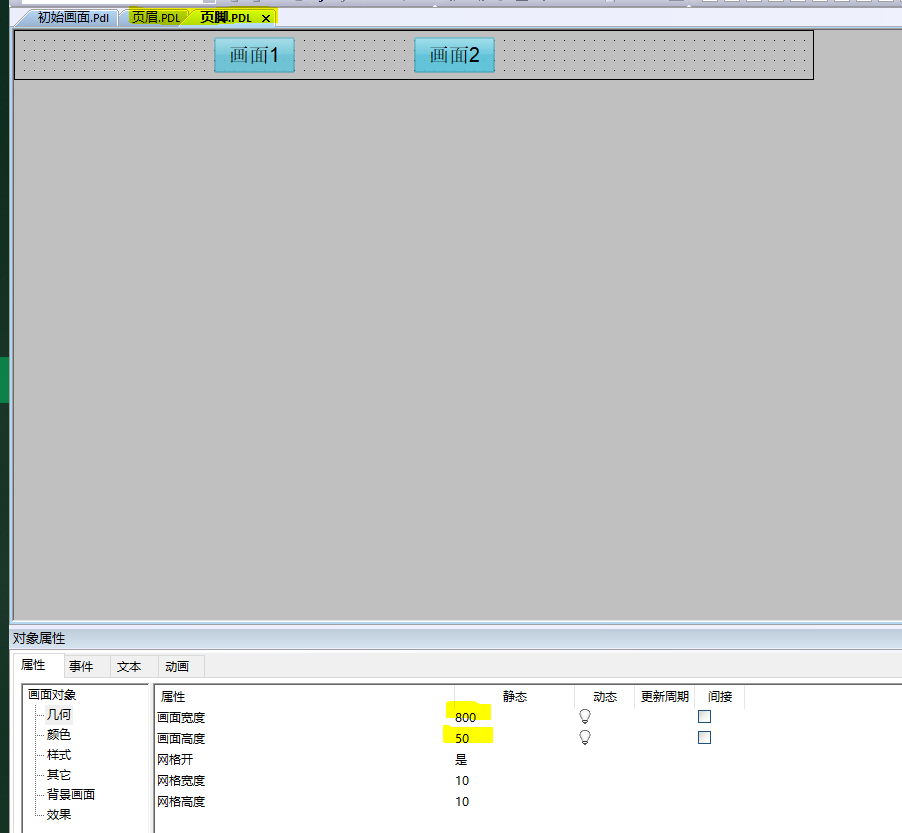Click the 画面2 button on canvas

click(x=454, y=55)
